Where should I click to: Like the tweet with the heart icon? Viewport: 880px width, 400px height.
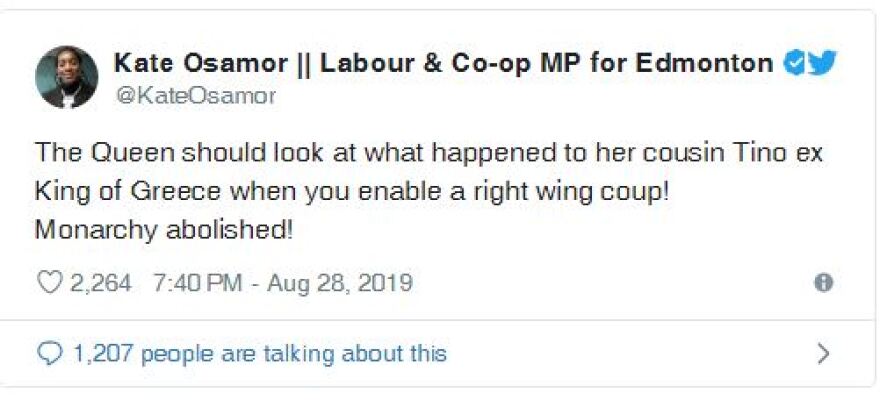[x=49, y=283]
